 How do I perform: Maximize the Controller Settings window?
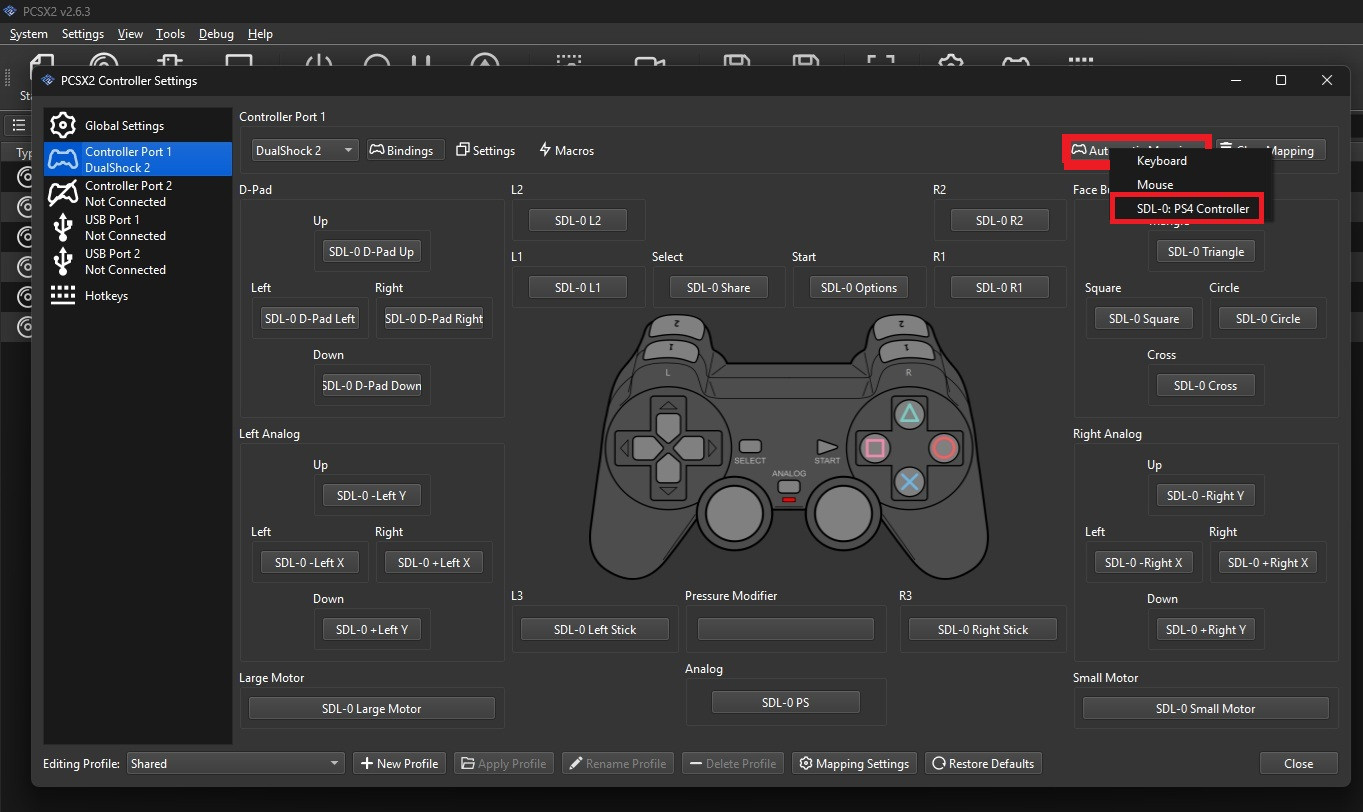coord(1281,80)
